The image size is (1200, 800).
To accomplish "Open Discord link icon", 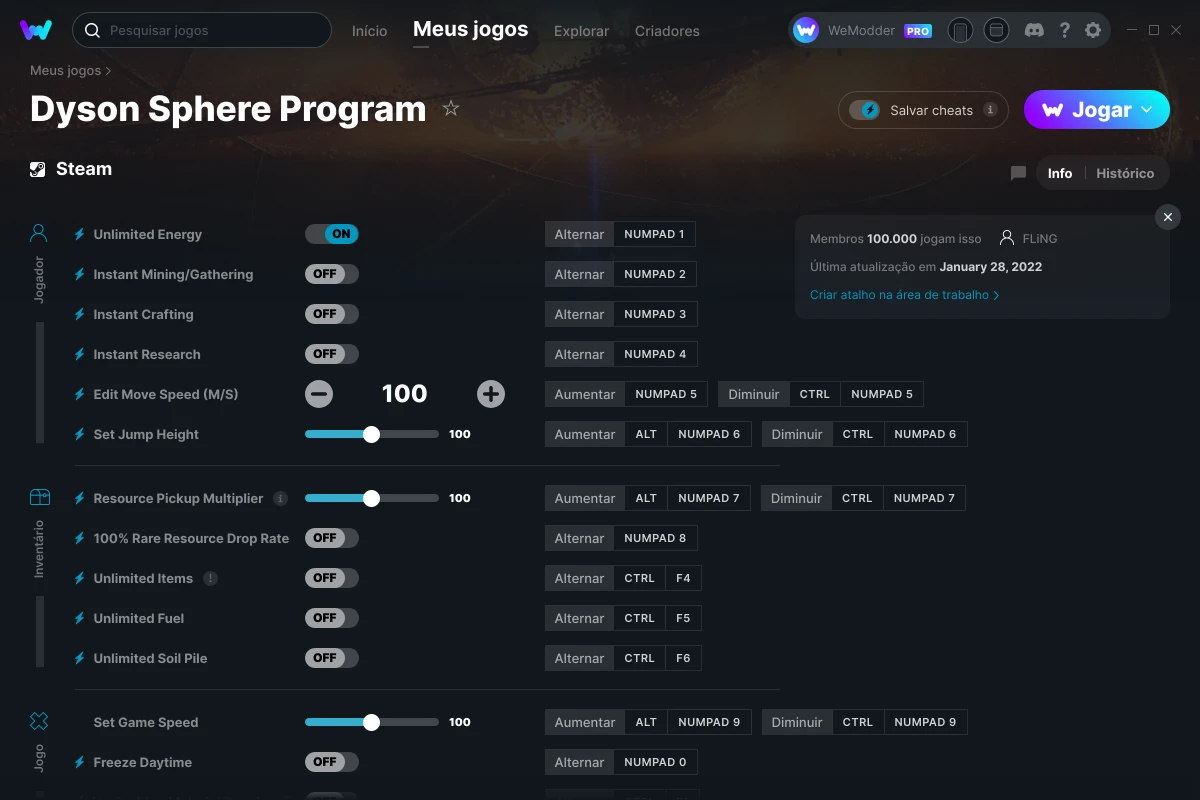I will (x=1035, y=30).
